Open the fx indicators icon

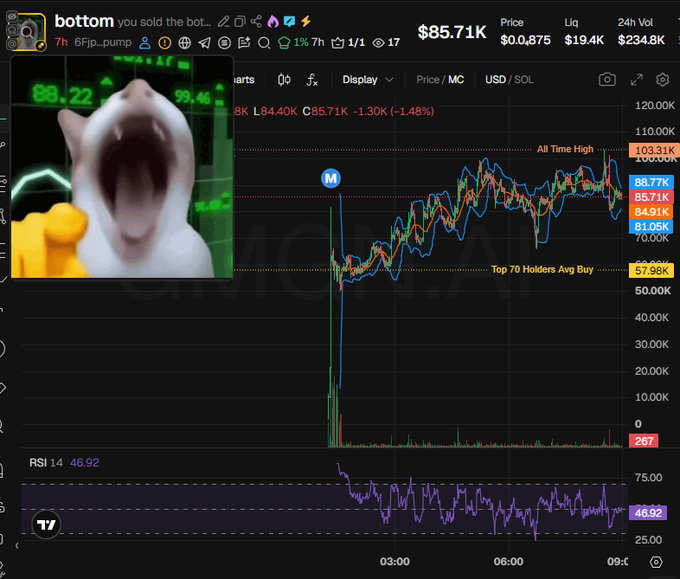[x=312, y=80]
